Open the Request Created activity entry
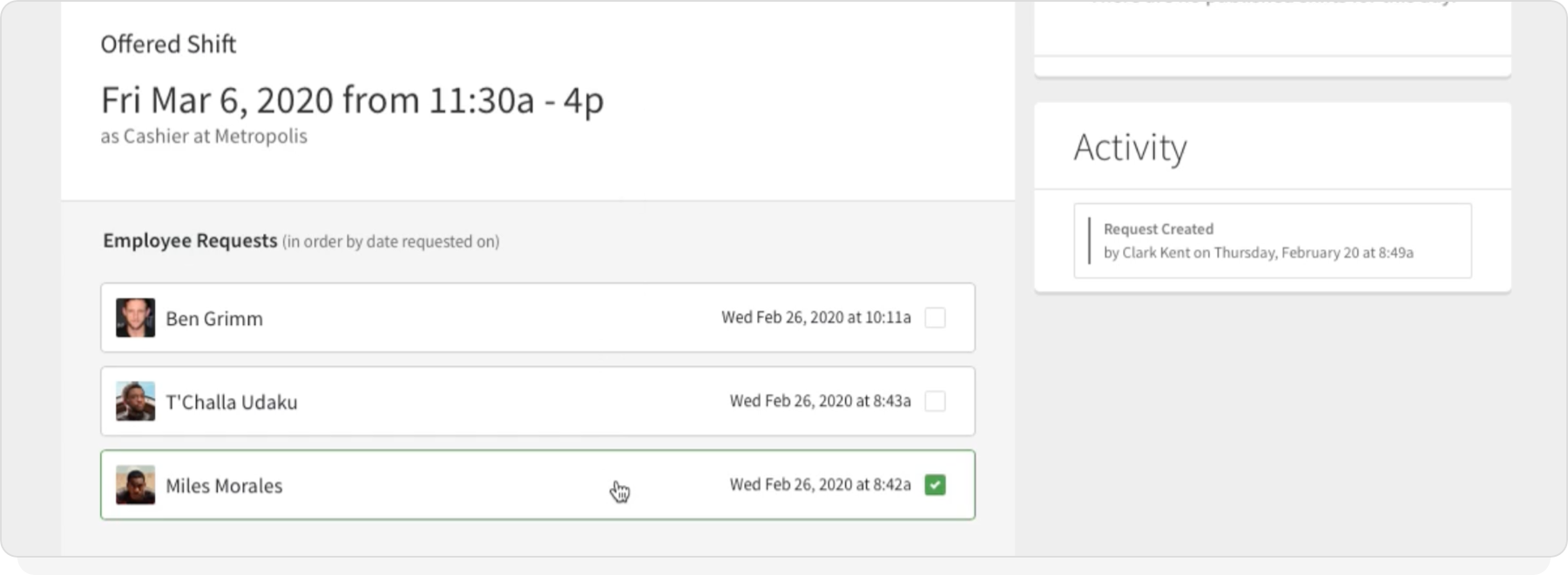 (1158, 229)
